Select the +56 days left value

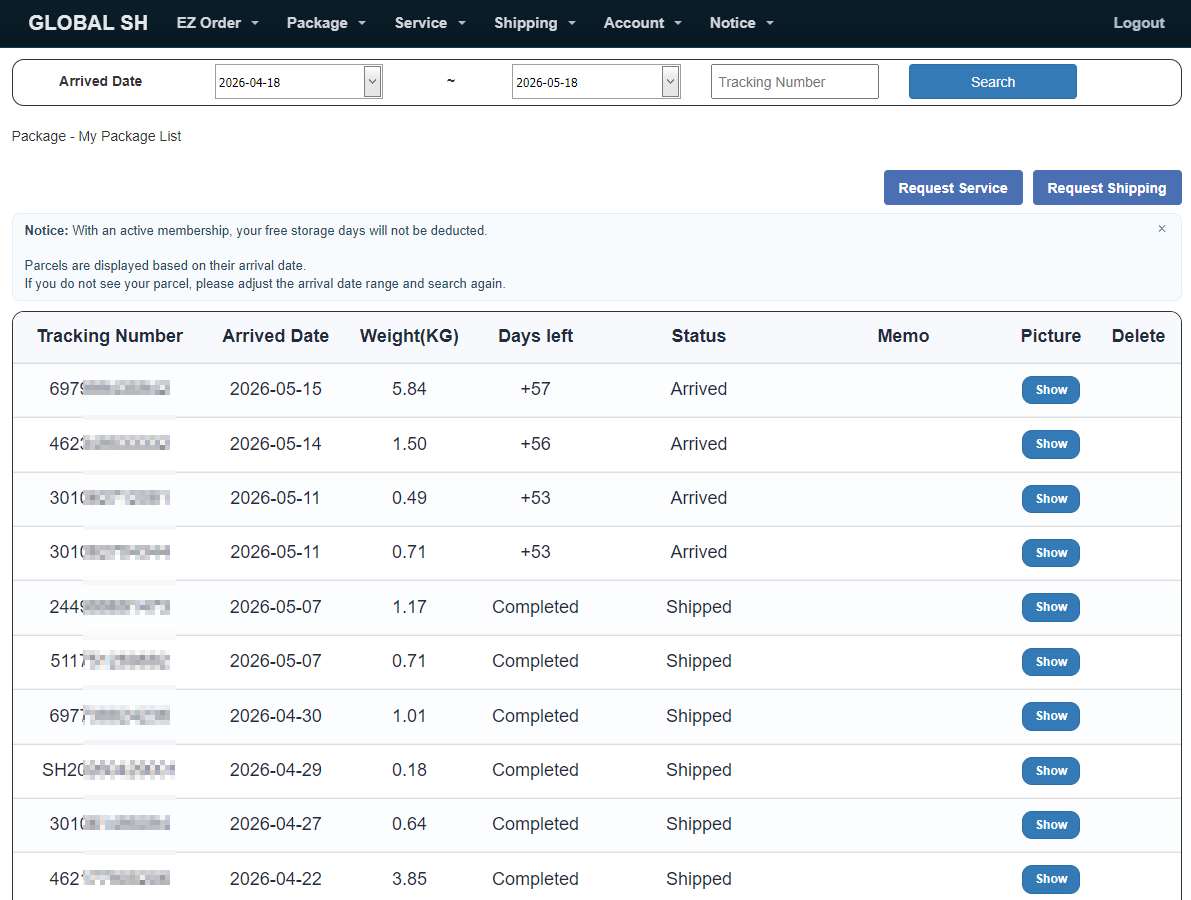coord(535,444)
